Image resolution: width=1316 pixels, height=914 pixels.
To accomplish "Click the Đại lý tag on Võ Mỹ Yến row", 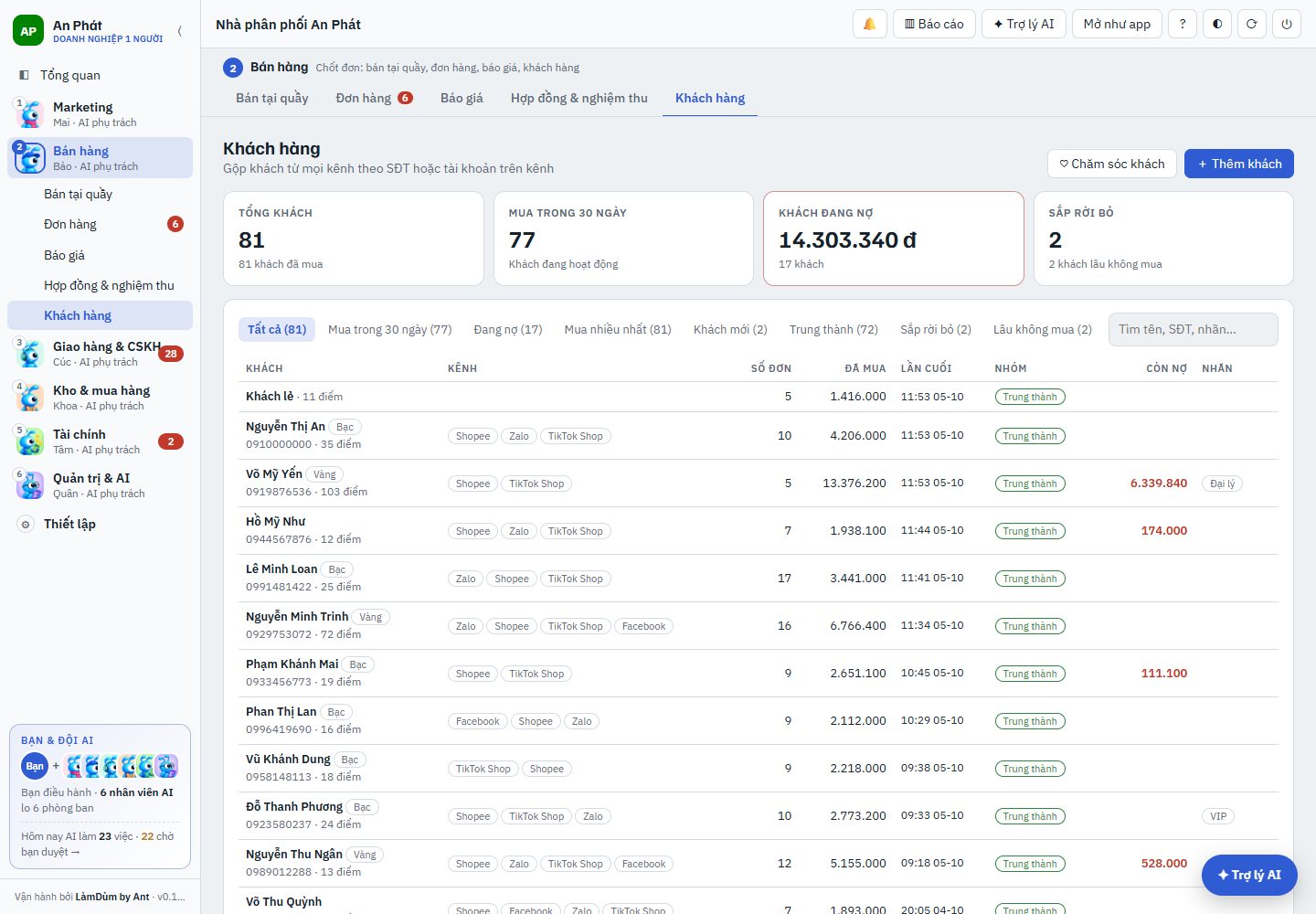I will pyautogui.click(x=1222, y=484).
